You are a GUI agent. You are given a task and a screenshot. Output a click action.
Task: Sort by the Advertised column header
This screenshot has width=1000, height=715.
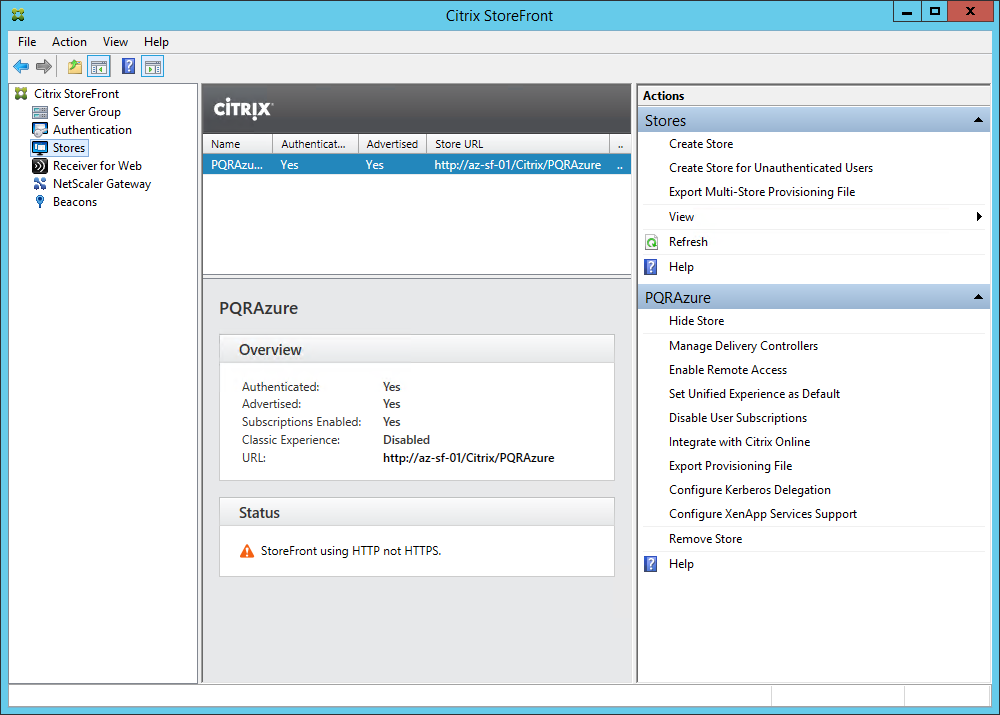coord(392,144)
